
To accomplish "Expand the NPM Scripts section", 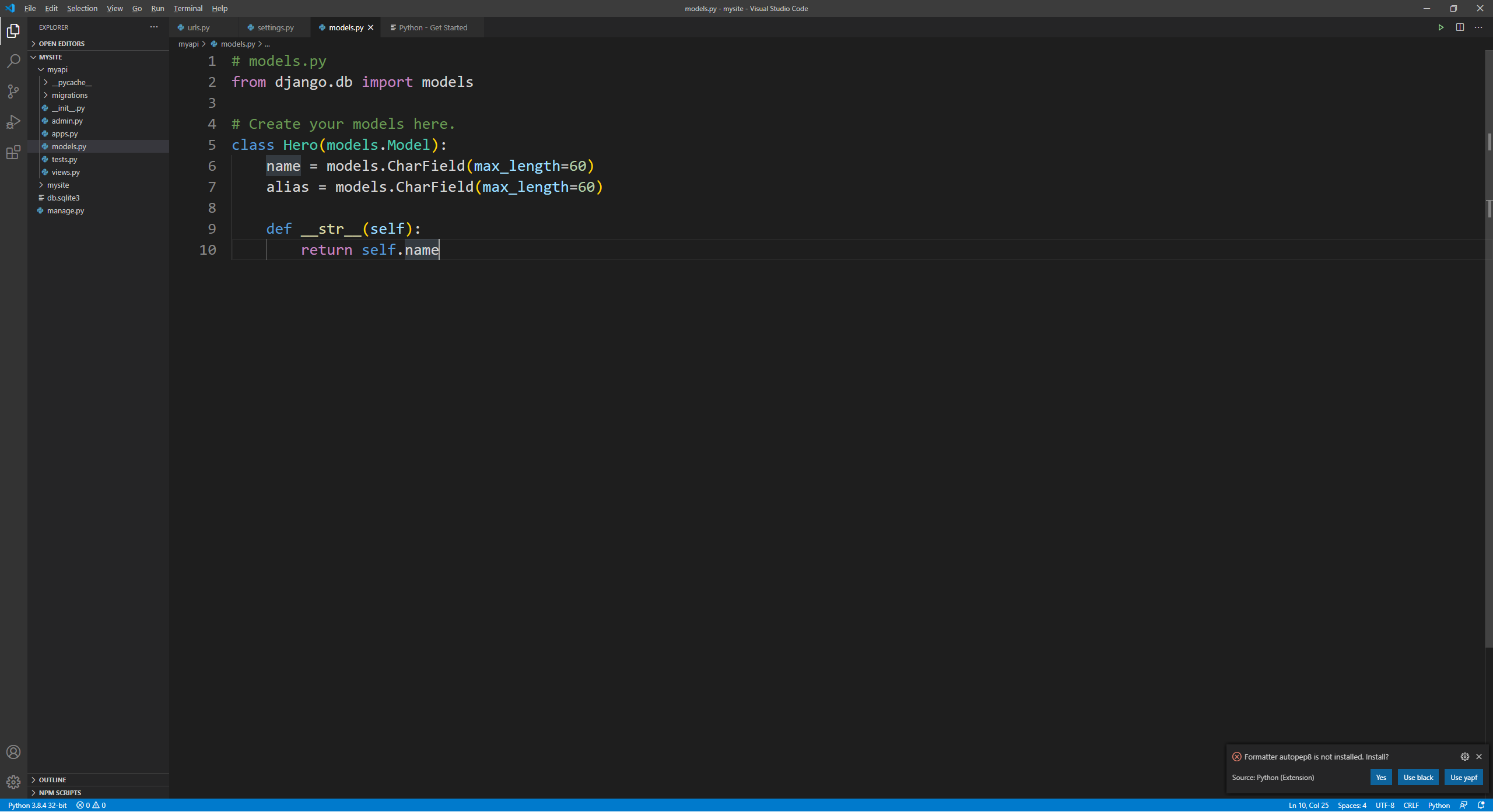I will pos(98,792).
